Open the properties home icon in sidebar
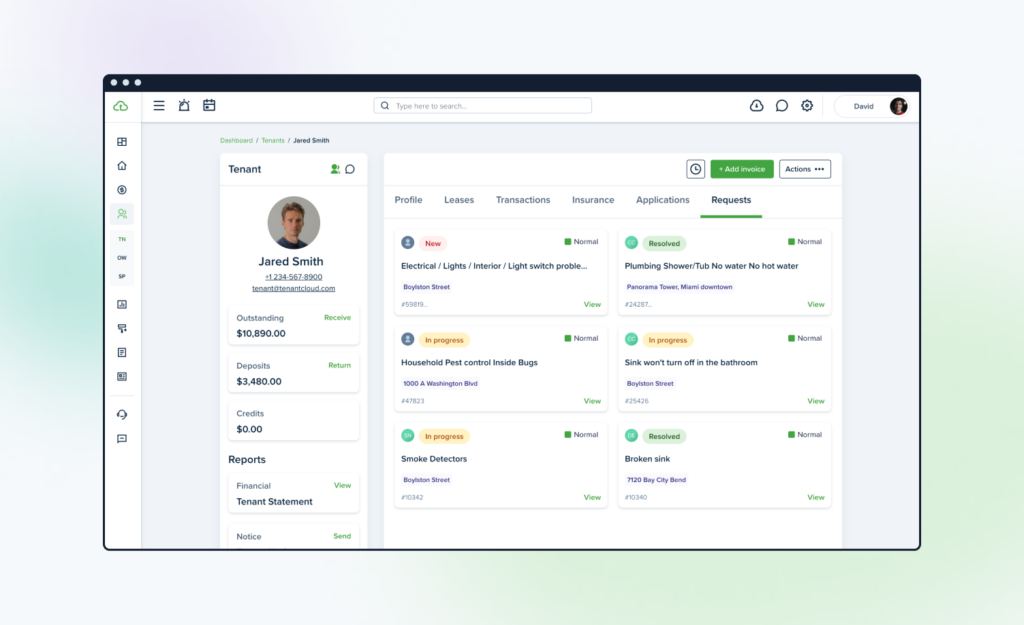Viewport: 1024px width, 625px height. click(x=122, y=166)
